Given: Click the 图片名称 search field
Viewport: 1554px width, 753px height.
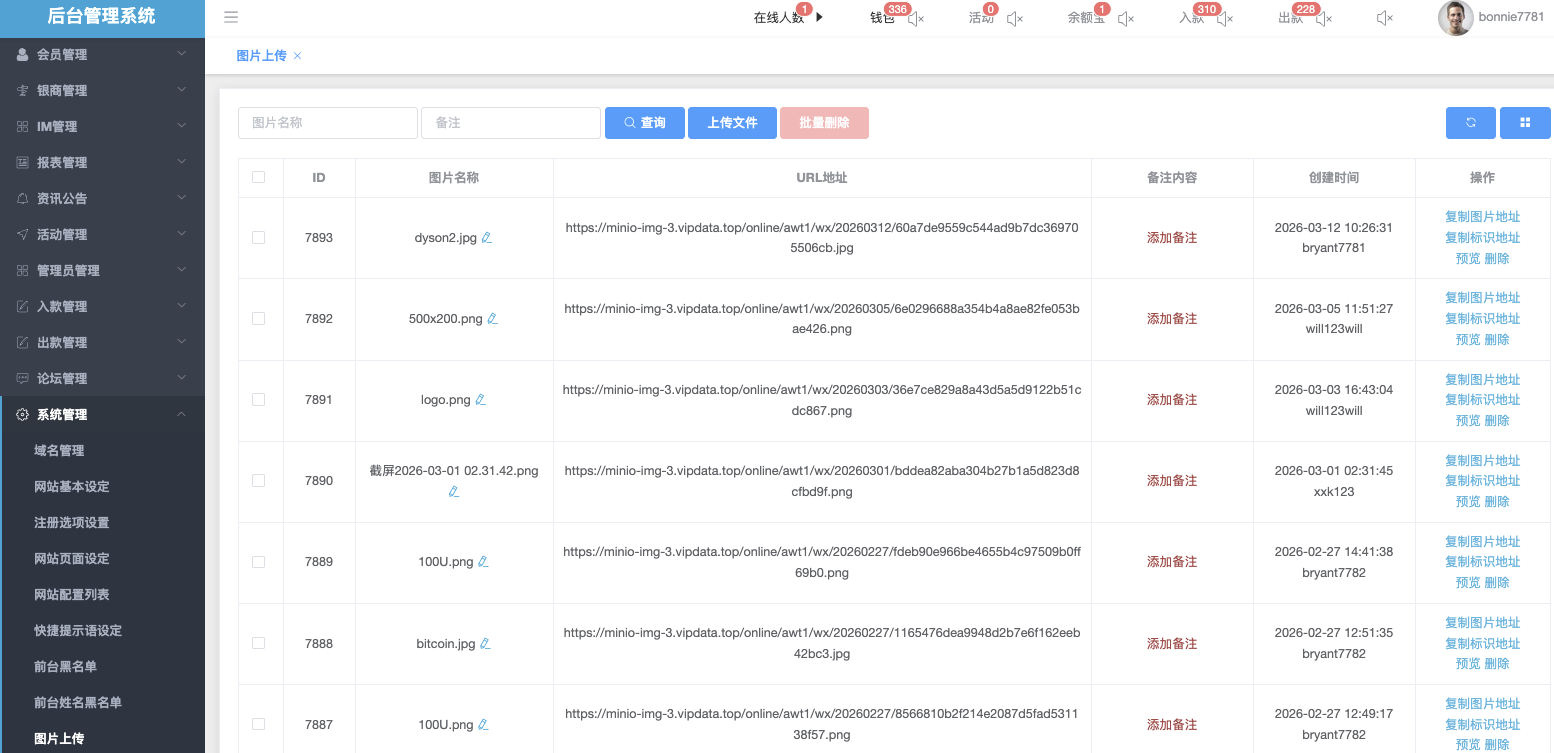Looking at the screenshot, I should [x=327, y=123].
